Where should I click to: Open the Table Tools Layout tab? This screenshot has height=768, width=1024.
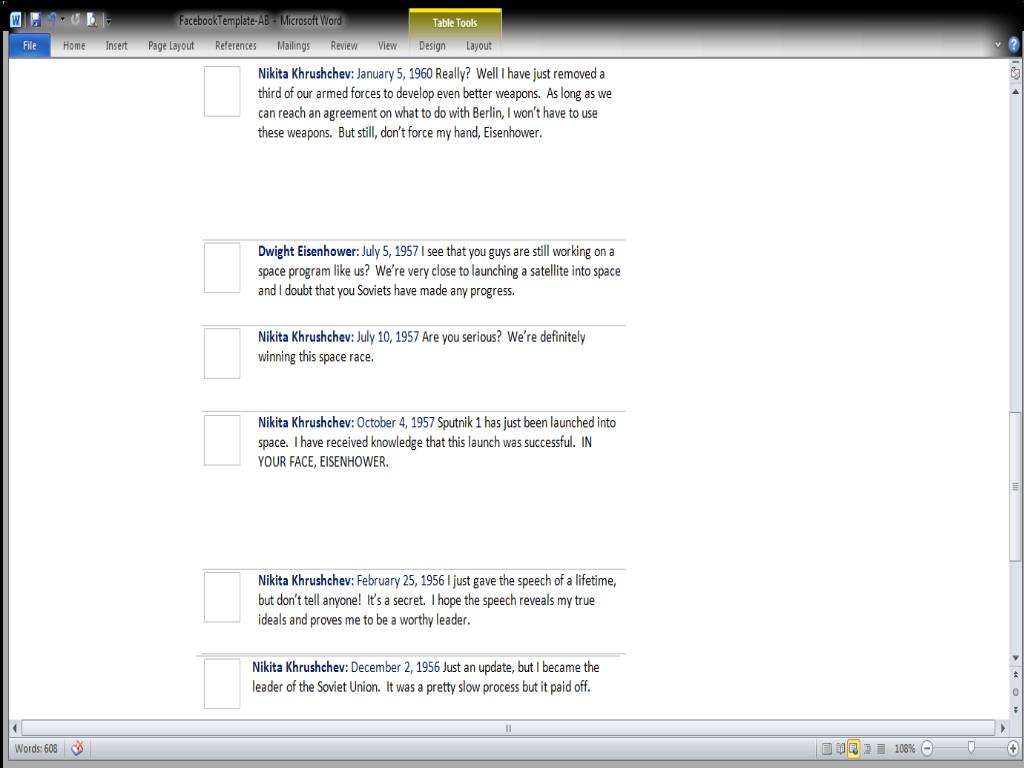tap(479, 46)
